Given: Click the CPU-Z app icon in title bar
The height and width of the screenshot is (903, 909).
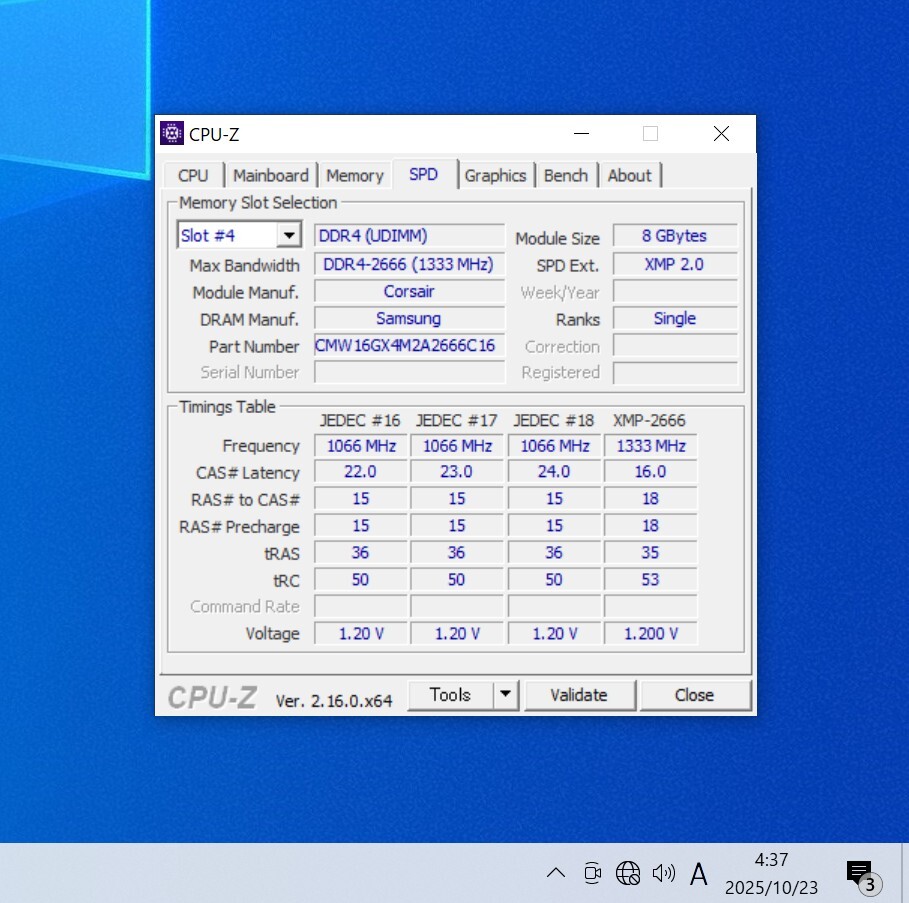Looking at the screenshot, I should 172,134.
